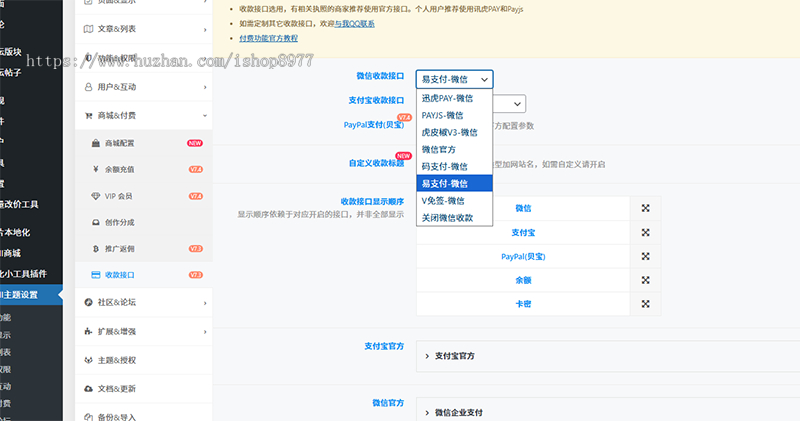
Task: Expand the 社区&论坛 sidebar section
Action: point(143,302)
